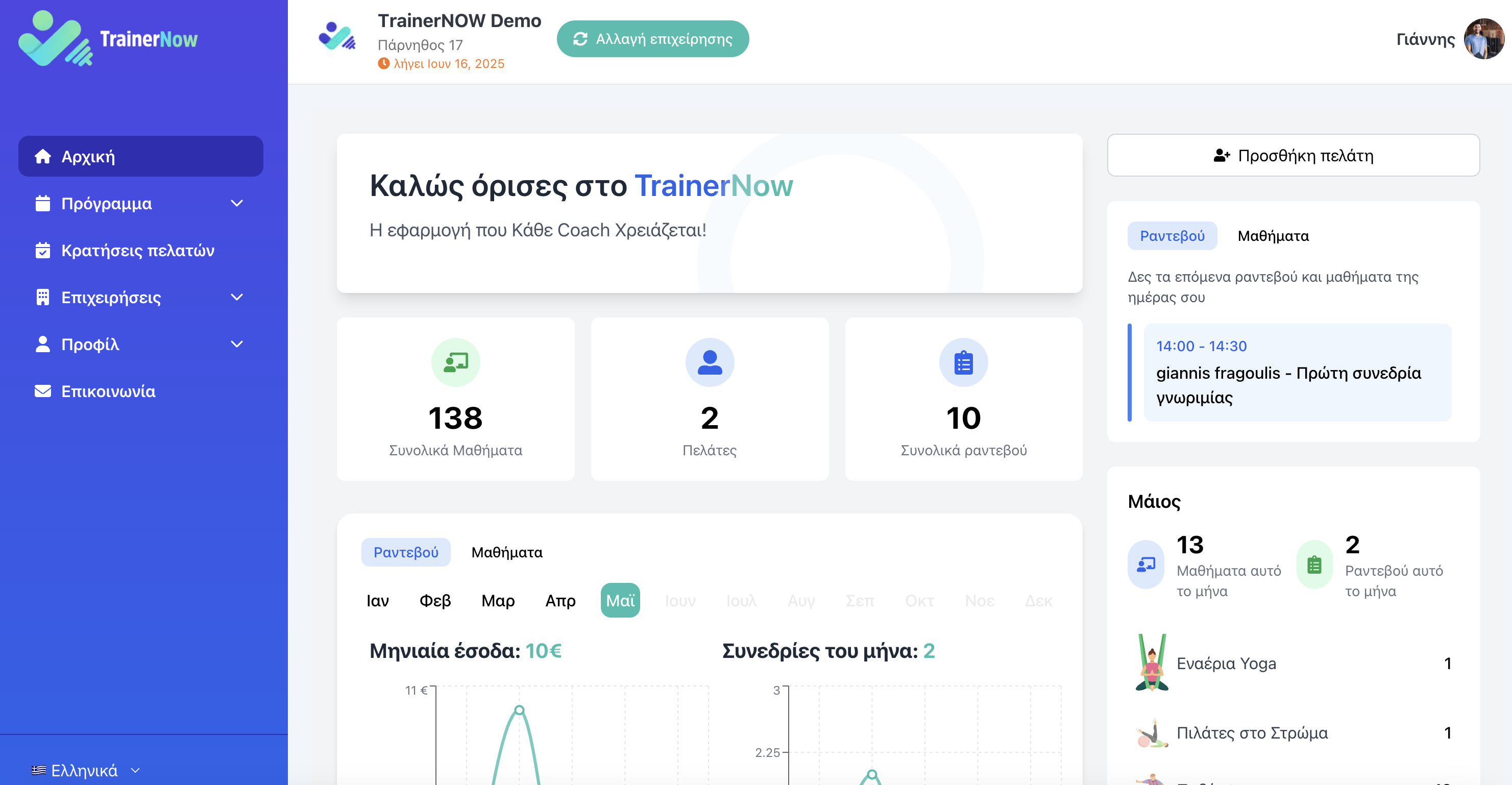The width and height of the screenshot is (1512, 785).
Task: Click the Μάιος month heading
Action: 1154,502
